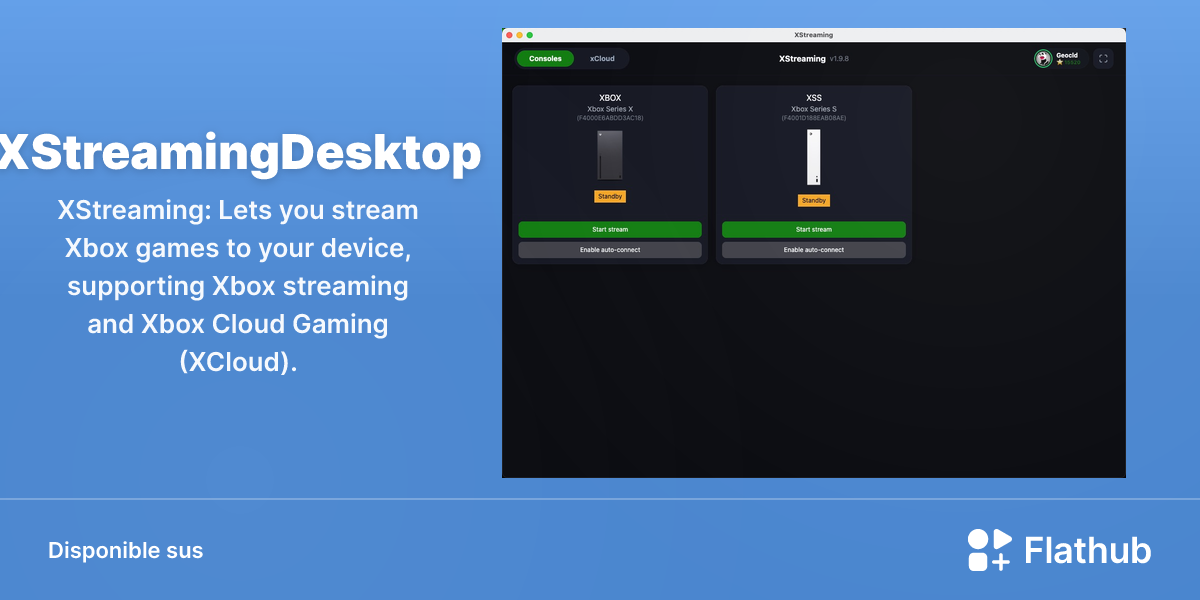
Task: Click the yellow minimize window button
Action: [519, 35]
